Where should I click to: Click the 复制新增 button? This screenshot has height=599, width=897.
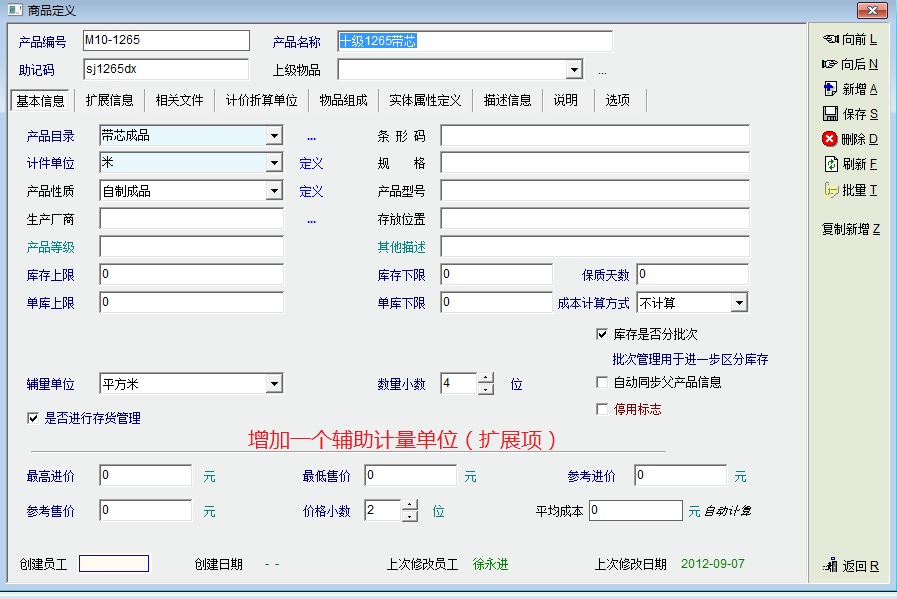point(850,229)
